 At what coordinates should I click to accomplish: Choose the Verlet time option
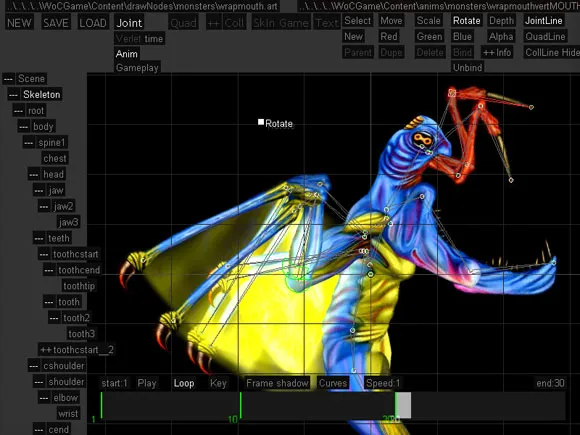pyautogui.click(x=139, y=38)
